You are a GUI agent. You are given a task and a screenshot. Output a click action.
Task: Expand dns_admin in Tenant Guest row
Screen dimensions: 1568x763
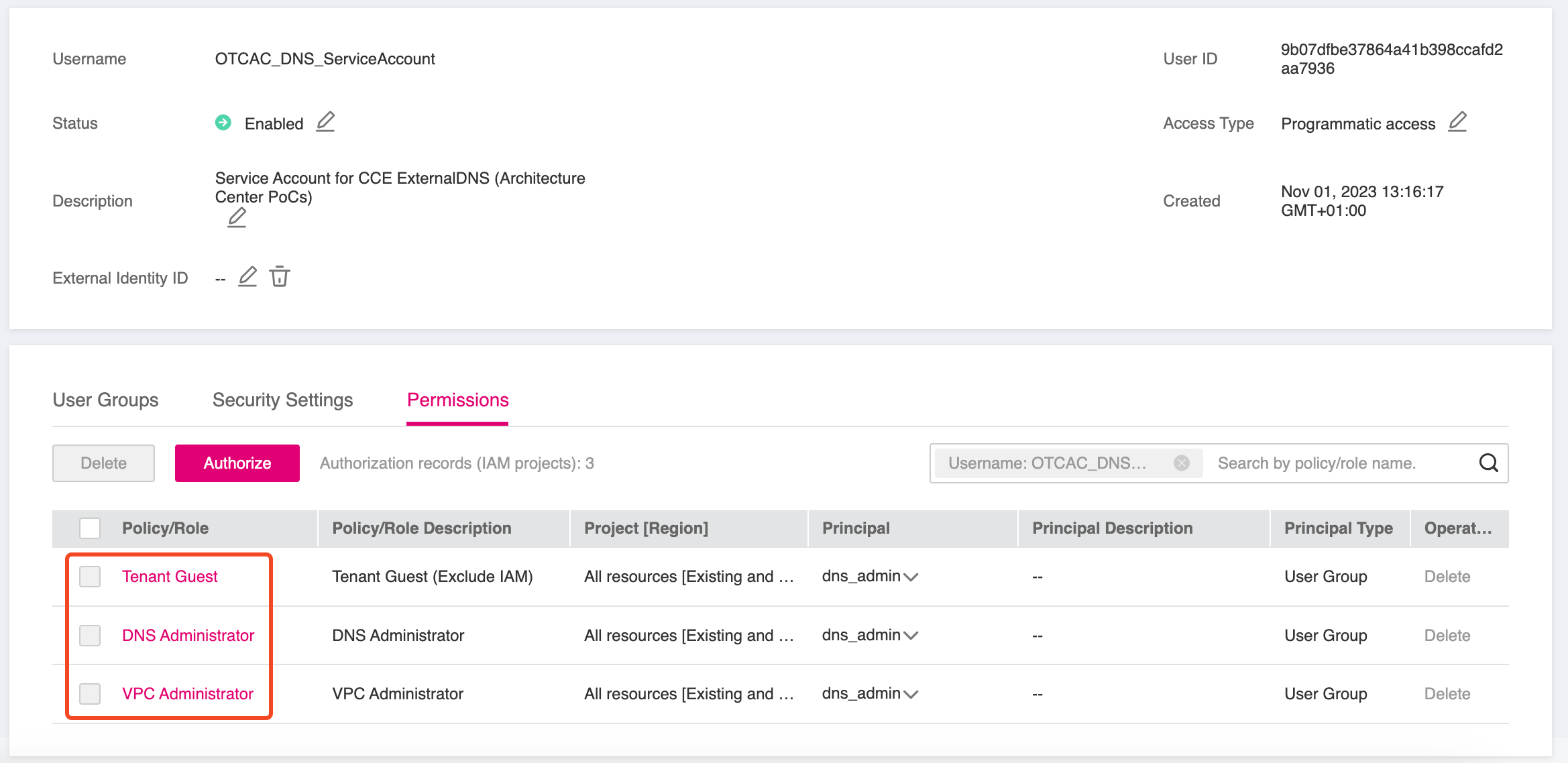[911, 577]
